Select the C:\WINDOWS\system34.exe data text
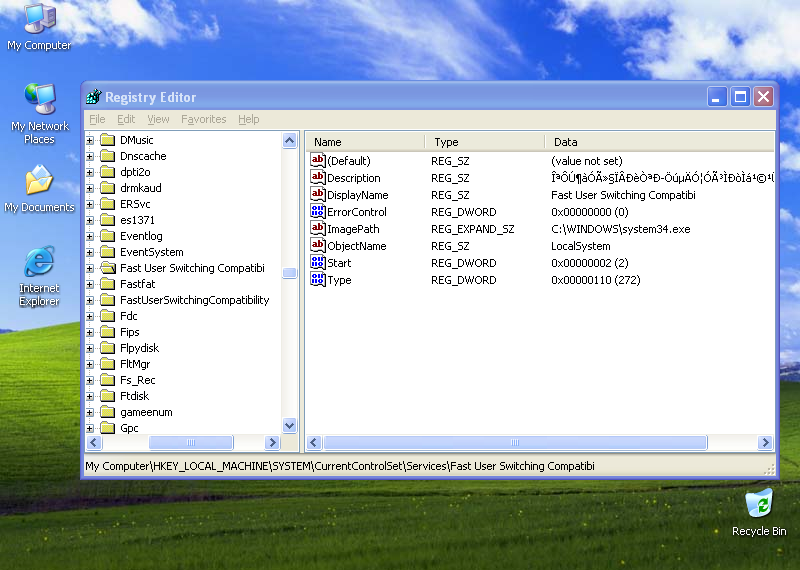This screenshot has width=800, height=570. point(620,229)
